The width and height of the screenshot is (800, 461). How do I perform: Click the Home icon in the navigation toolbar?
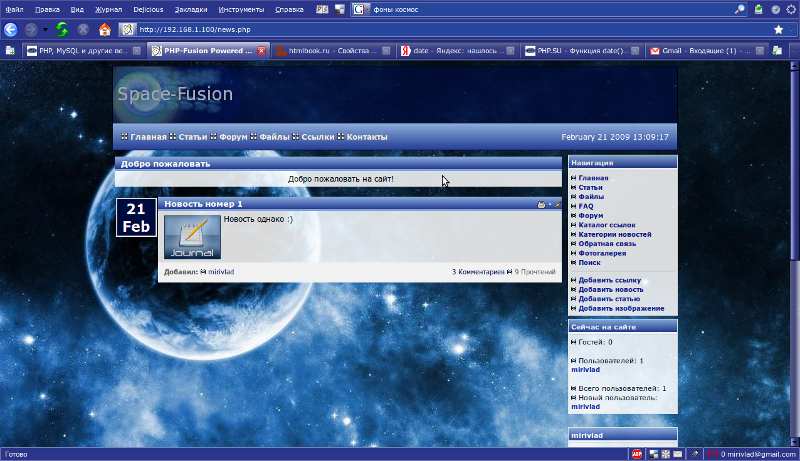(104, 29)
